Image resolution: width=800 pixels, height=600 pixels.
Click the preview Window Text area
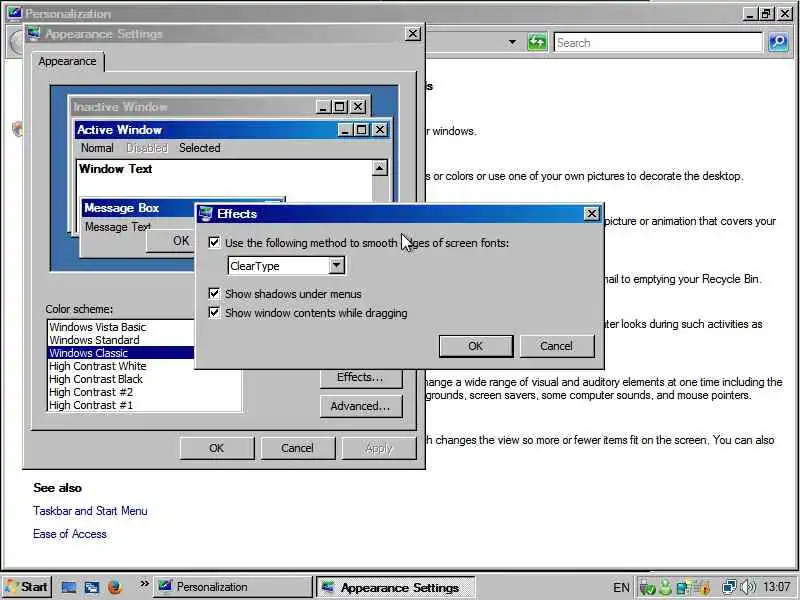point(115,169)
